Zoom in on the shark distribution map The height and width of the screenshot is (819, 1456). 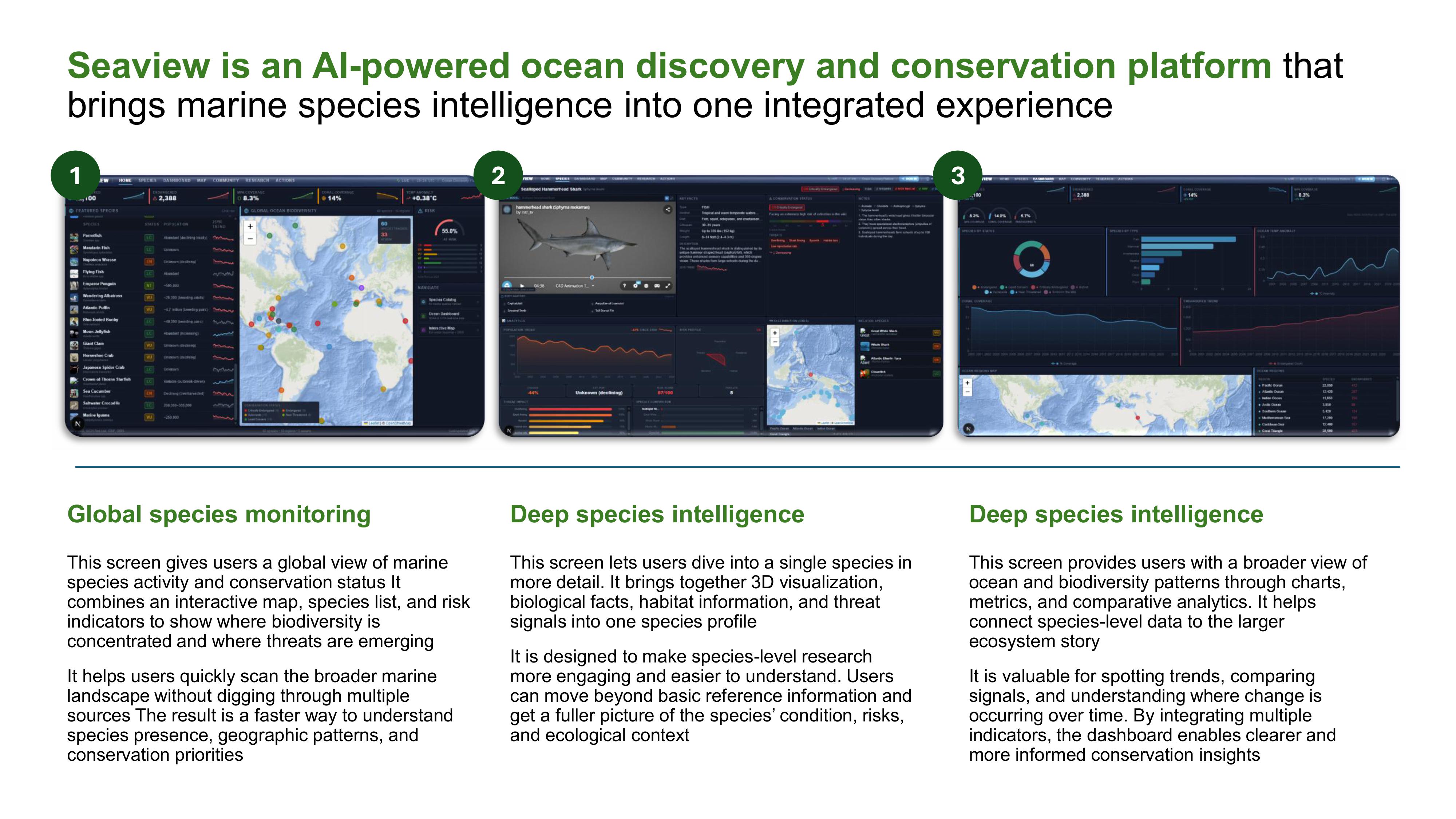pyautogui.click(x=775, y=333)
